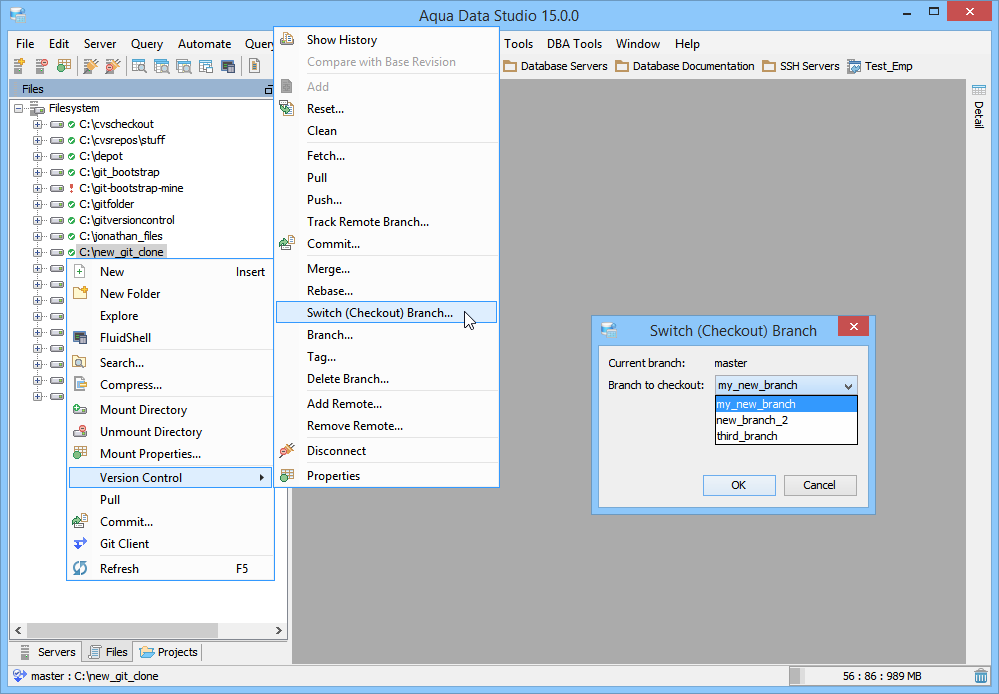
Task: Expand the C:\gitfolder tree node
Action: (x=38, y=204)
